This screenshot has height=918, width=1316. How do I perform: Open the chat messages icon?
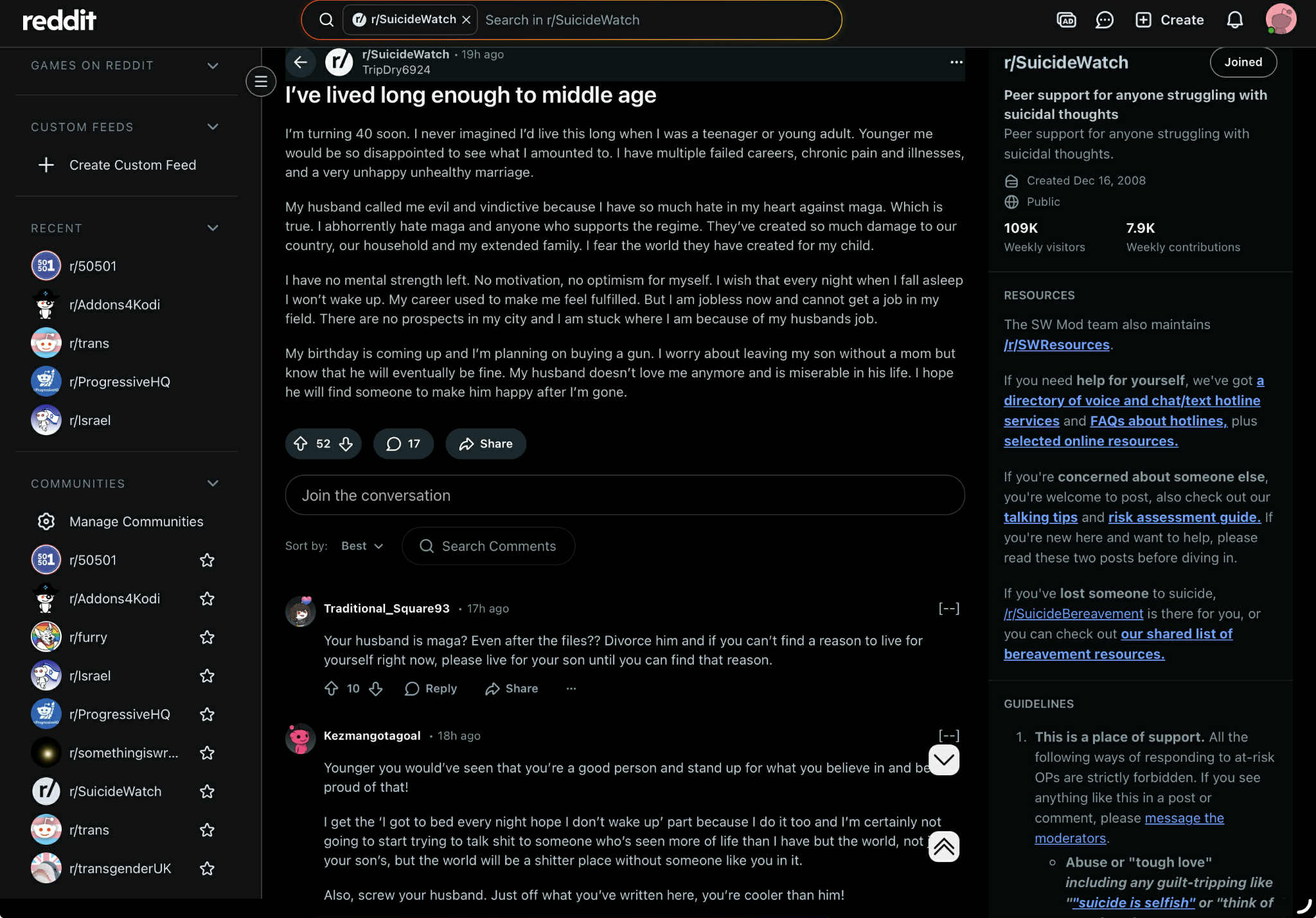click(x=1104, y=20)
